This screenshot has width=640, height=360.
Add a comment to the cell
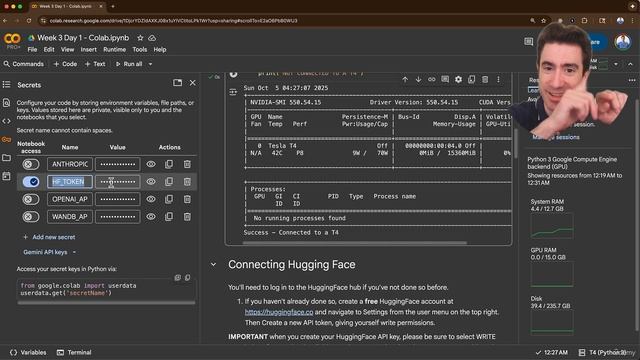445,80
